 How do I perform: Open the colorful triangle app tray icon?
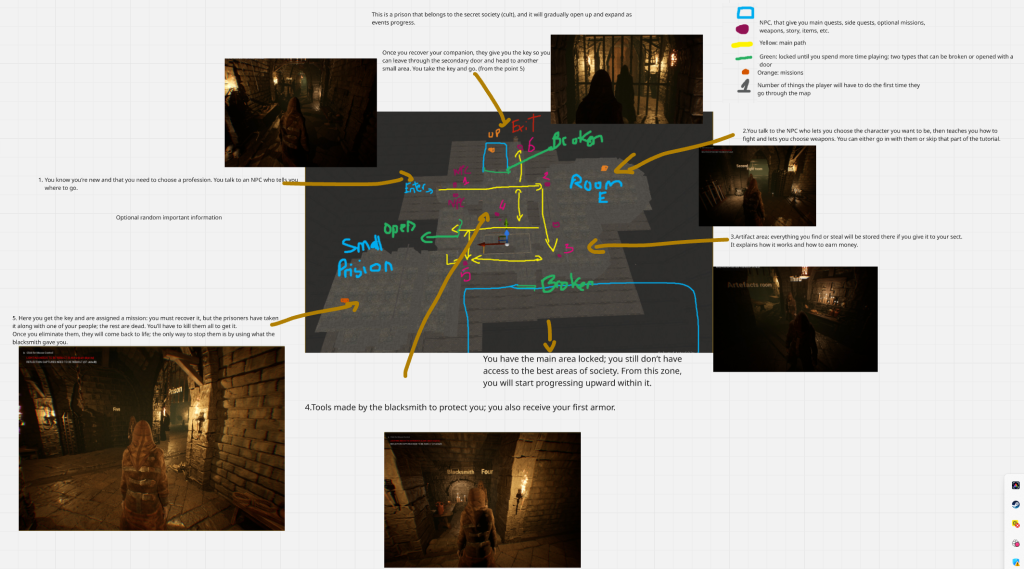pyautogui.click(x=1015, y=486)
